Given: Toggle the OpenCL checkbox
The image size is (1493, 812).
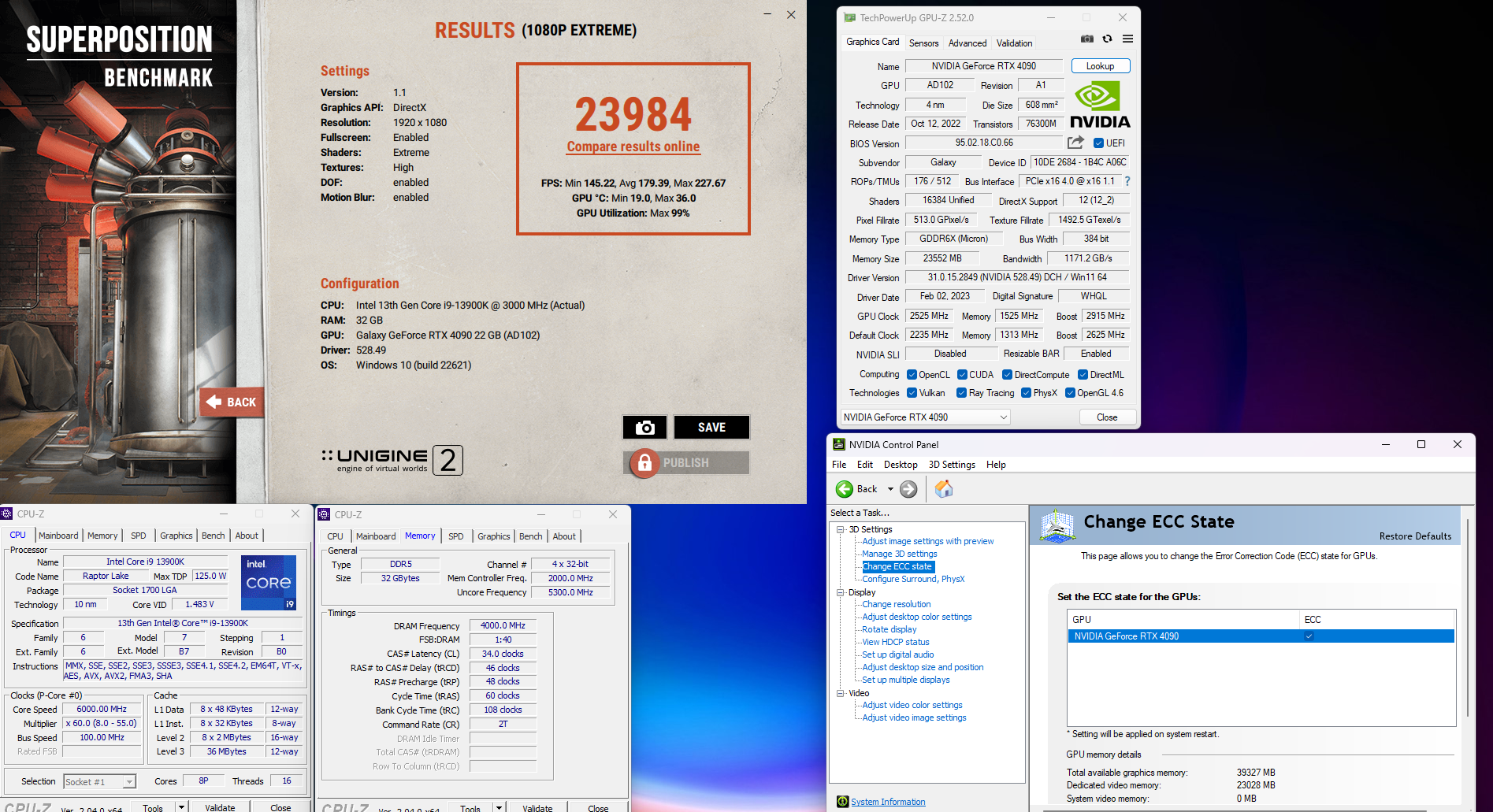Looking at the screenshot, I should (912, 375).
